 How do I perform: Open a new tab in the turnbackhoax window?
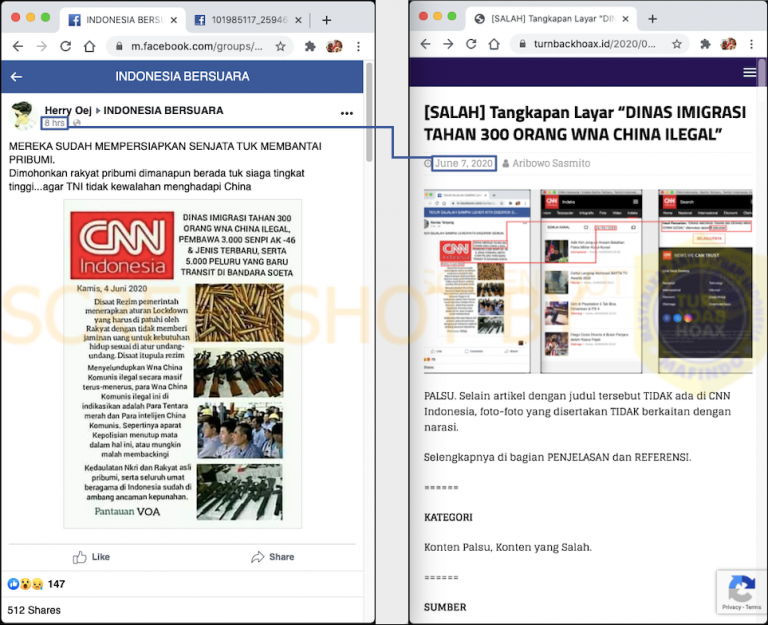coord(652,19)
